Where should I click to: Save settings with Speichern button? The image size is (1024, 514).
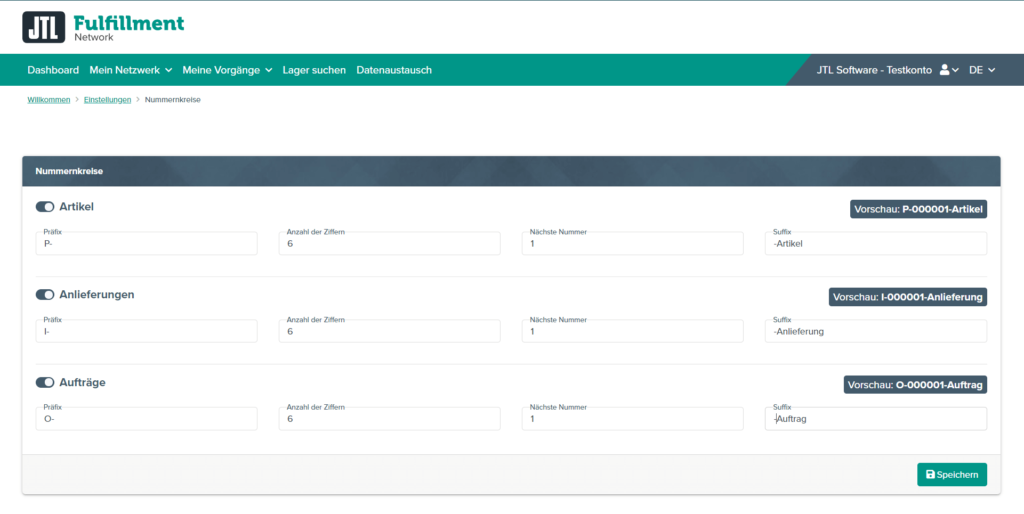coord(952,475)
